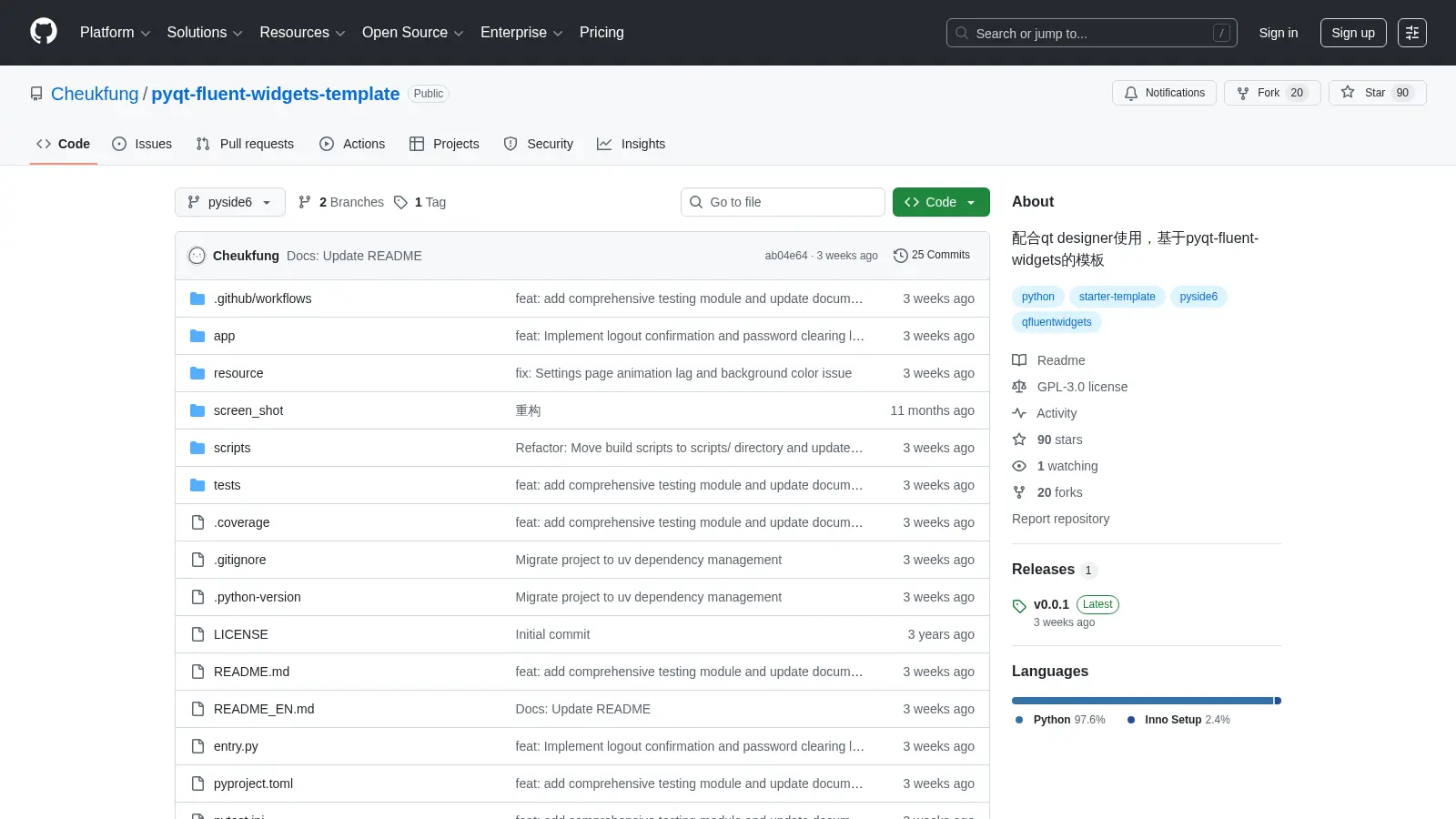This screenshot has width=1456, height=819.
Task: Open the Cheukfung owner profile link
Action: coord(95,94)
